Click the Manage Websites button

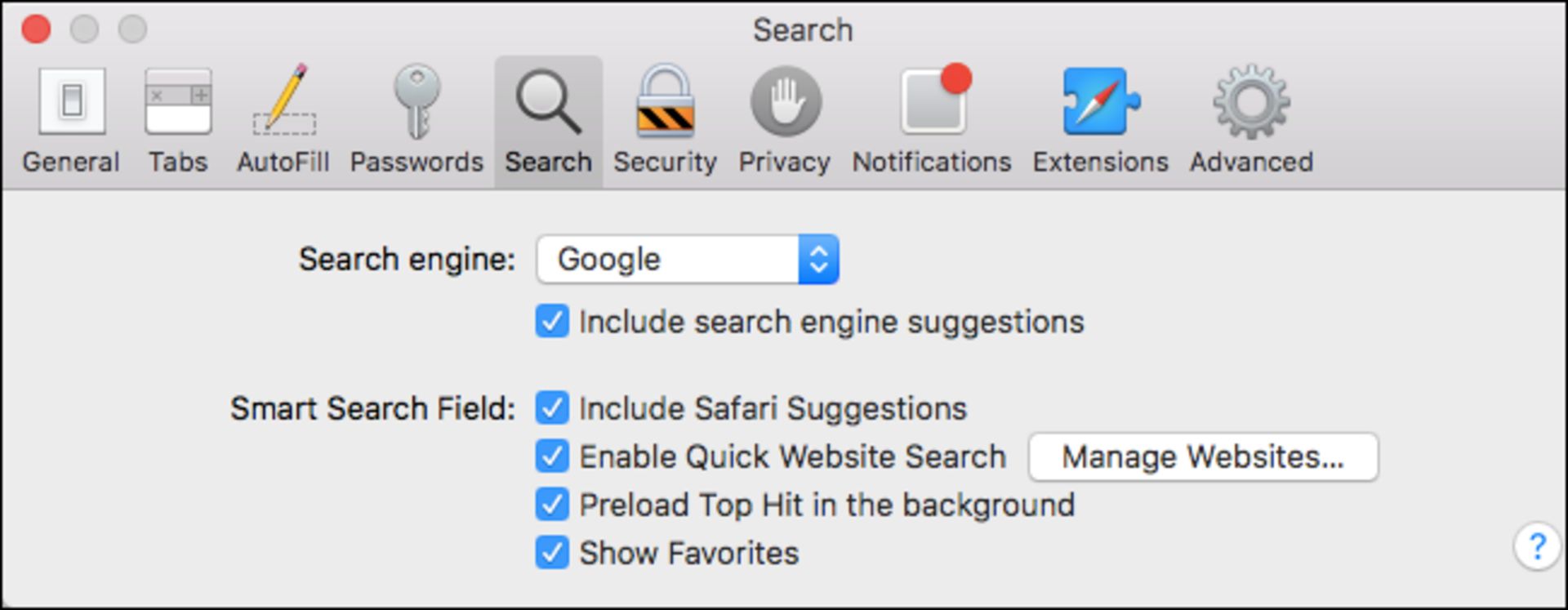[1203, 456]
